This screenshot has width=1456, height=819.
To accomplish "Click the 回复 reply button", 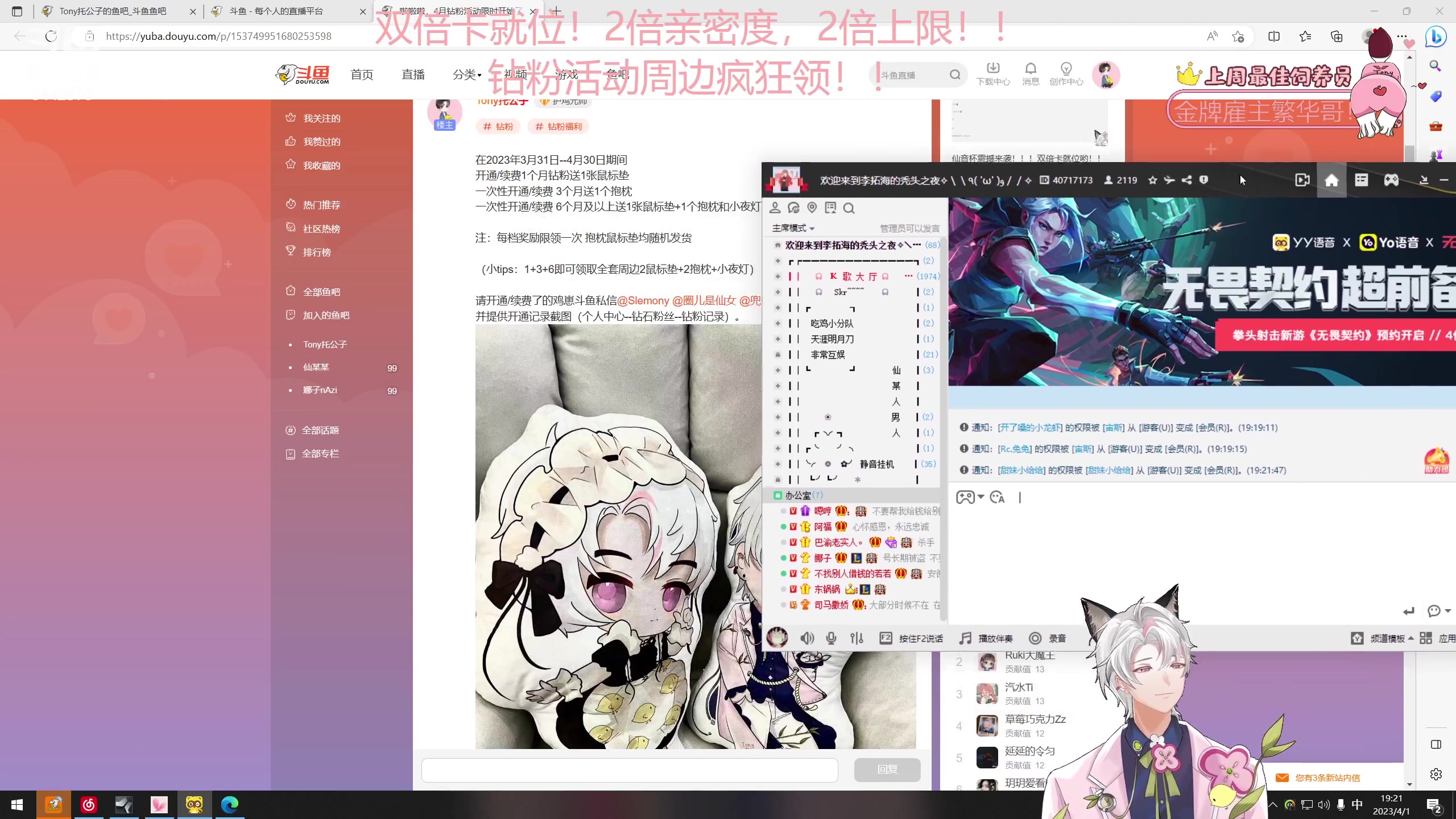I will click(x=887, y=770).
